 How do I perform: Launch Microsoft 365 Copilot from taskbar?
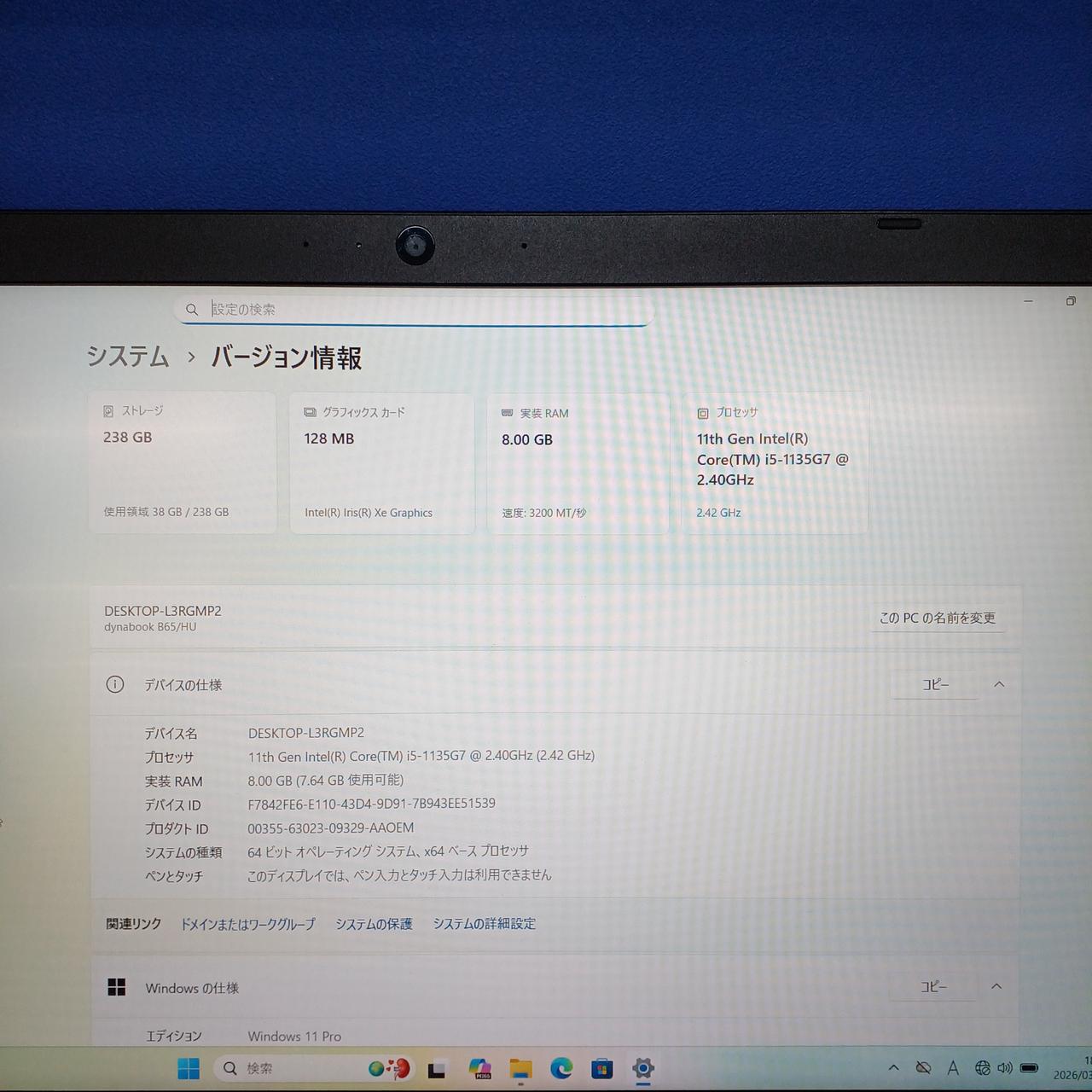point(479,1069)
